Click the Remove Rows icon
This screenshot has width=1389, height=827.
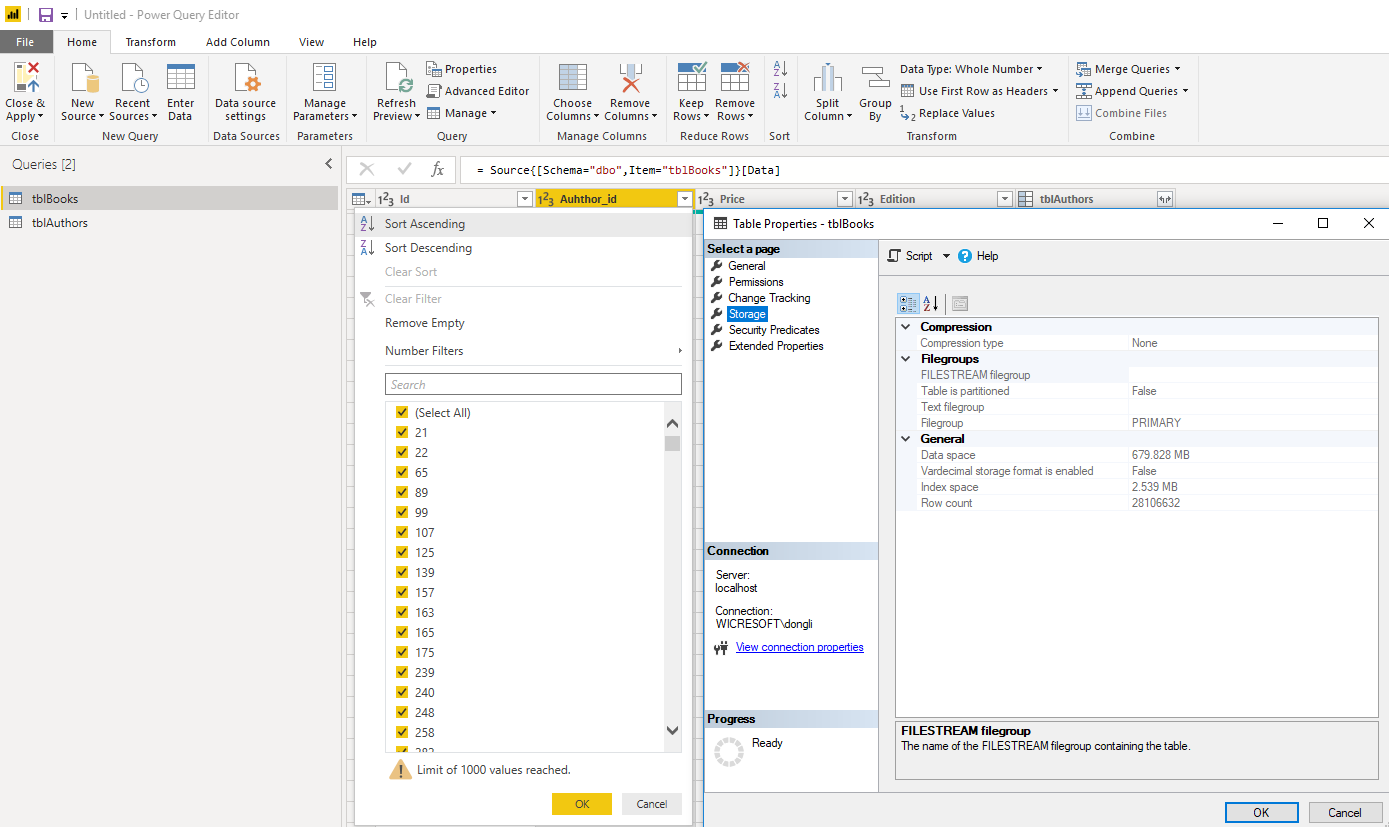click(x=735, y=78)
